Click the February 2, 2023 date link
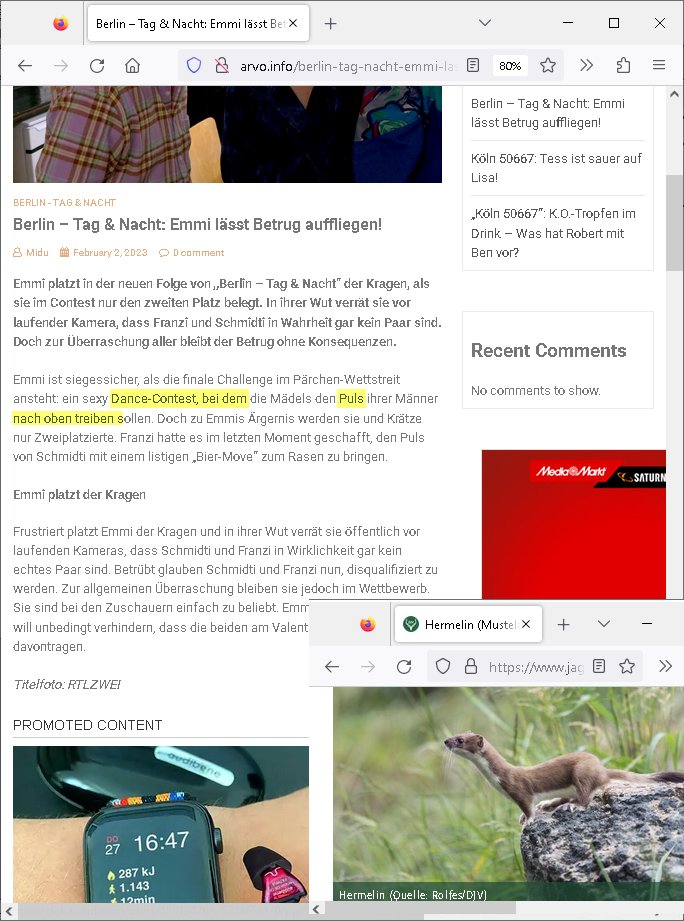 104,253
